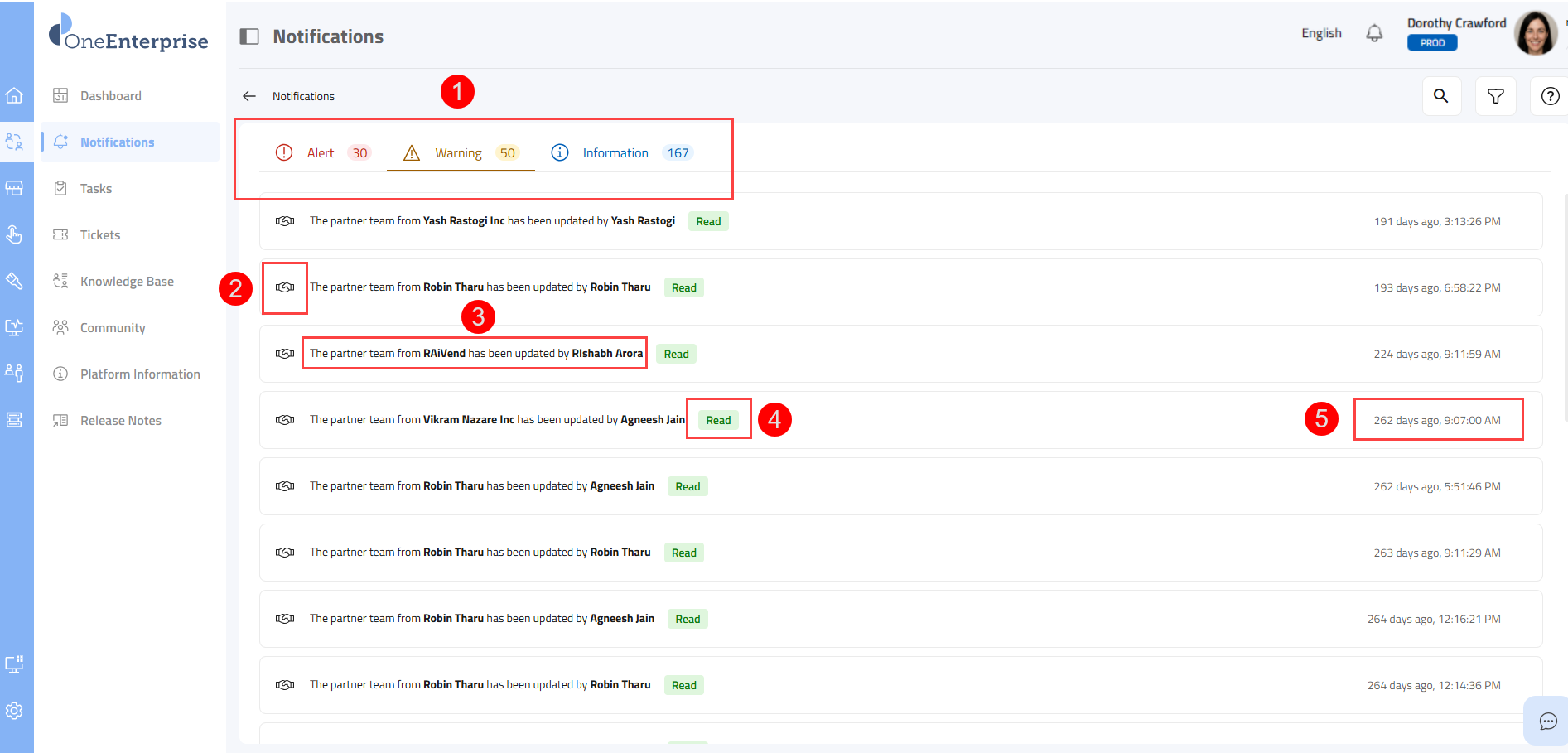Go to Tasks in the sidebar
This screenshot has height=753, width=1568.
(x=96, y=189)
